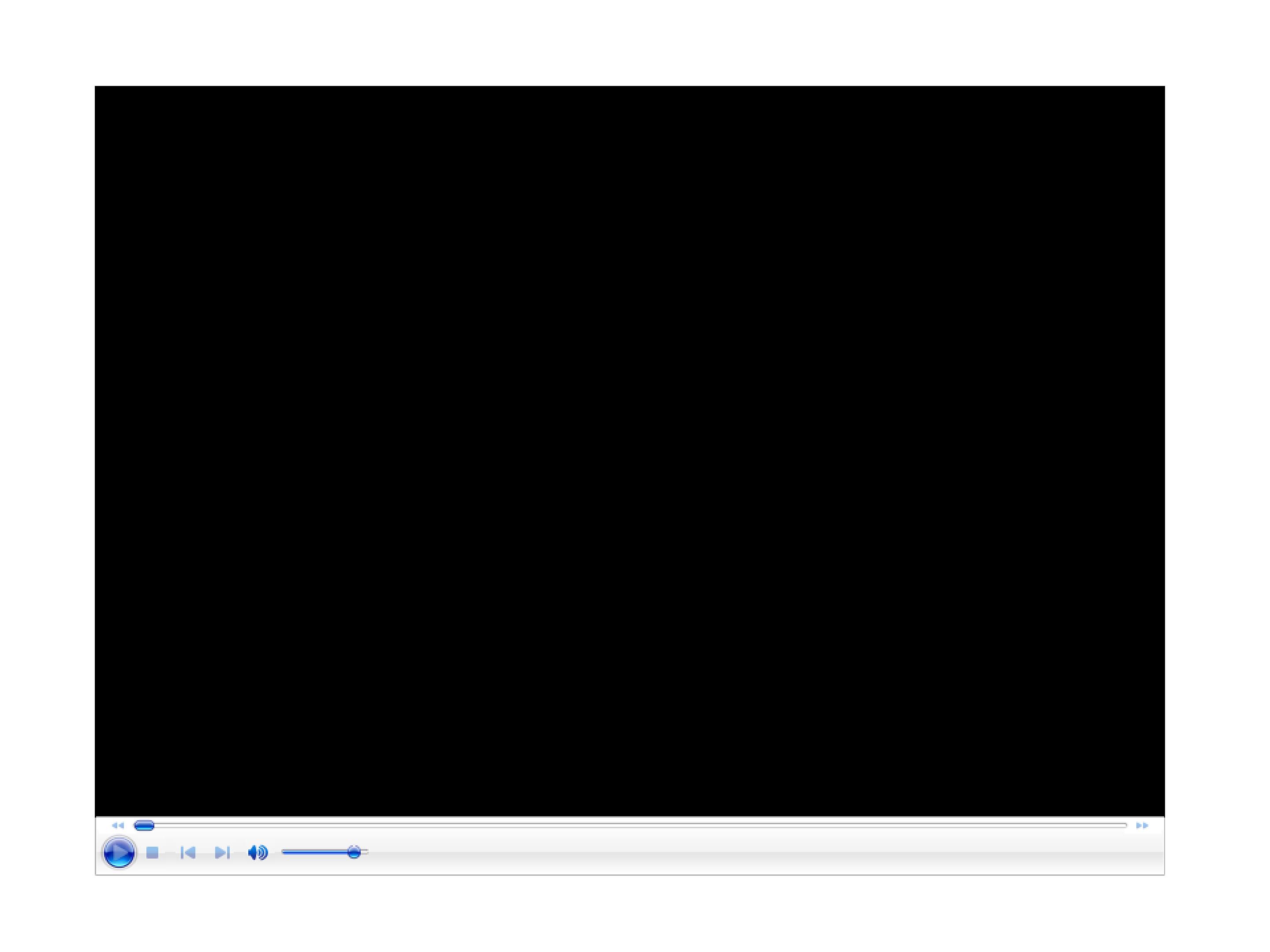This screenshot has height=952, width=1270.
Task: Toggle sound on or off via speaker
Action: pos(258,853)
